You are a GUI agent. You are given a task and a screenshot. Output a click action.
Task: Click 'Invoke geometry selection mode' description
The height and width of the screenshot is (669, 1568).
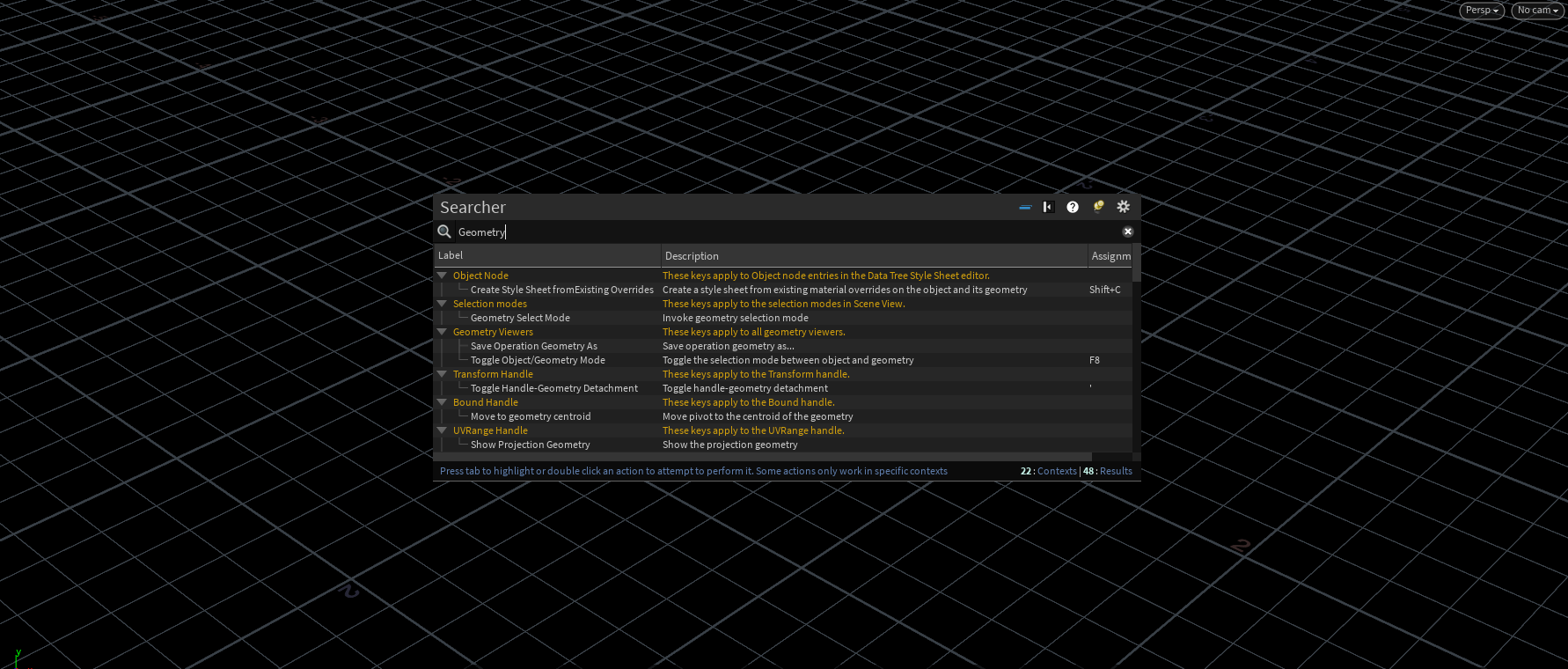coord(736,318)
